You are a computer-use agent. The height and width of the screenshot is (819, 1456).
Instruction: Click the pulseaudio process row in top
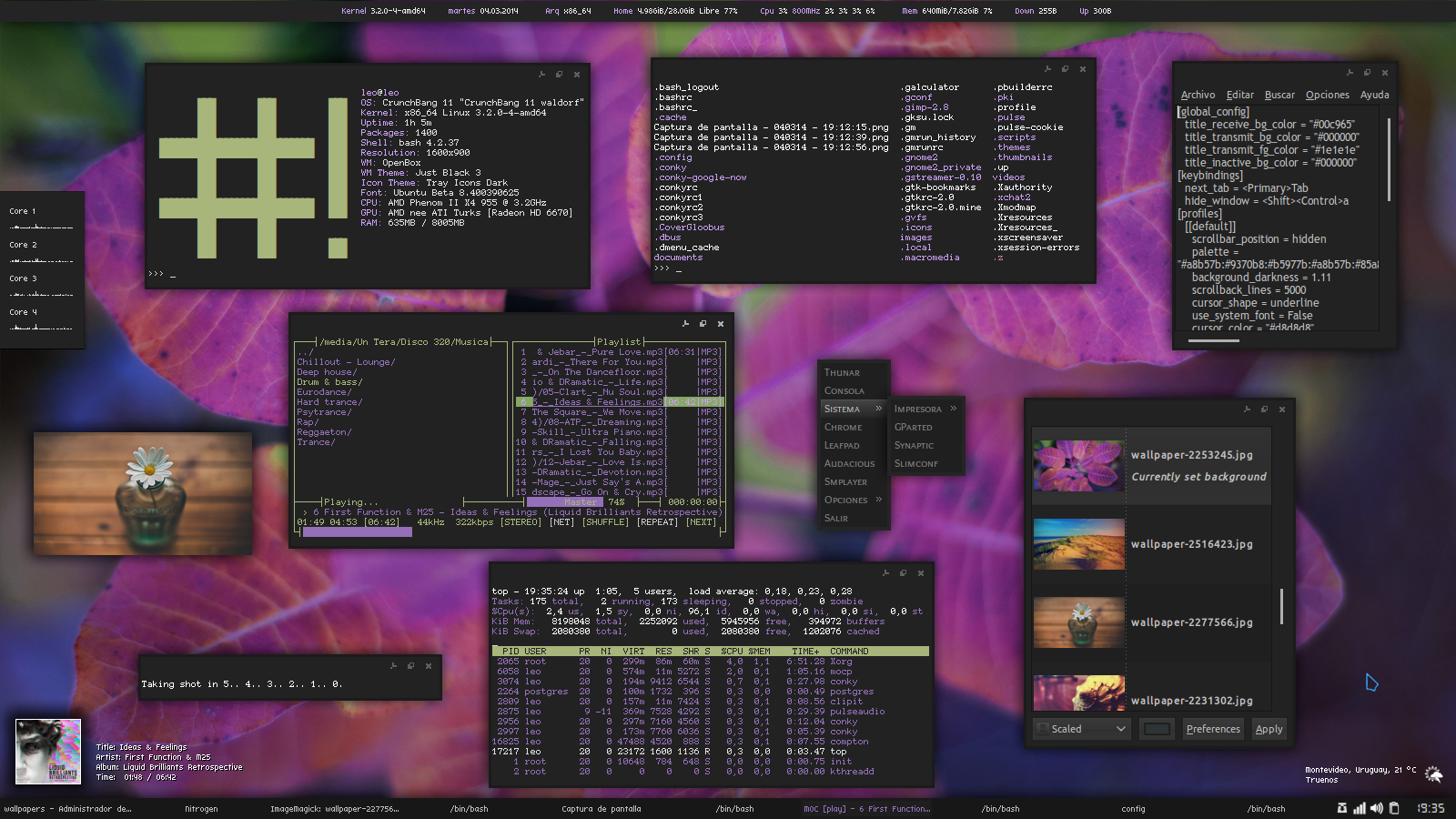point(710,712)
